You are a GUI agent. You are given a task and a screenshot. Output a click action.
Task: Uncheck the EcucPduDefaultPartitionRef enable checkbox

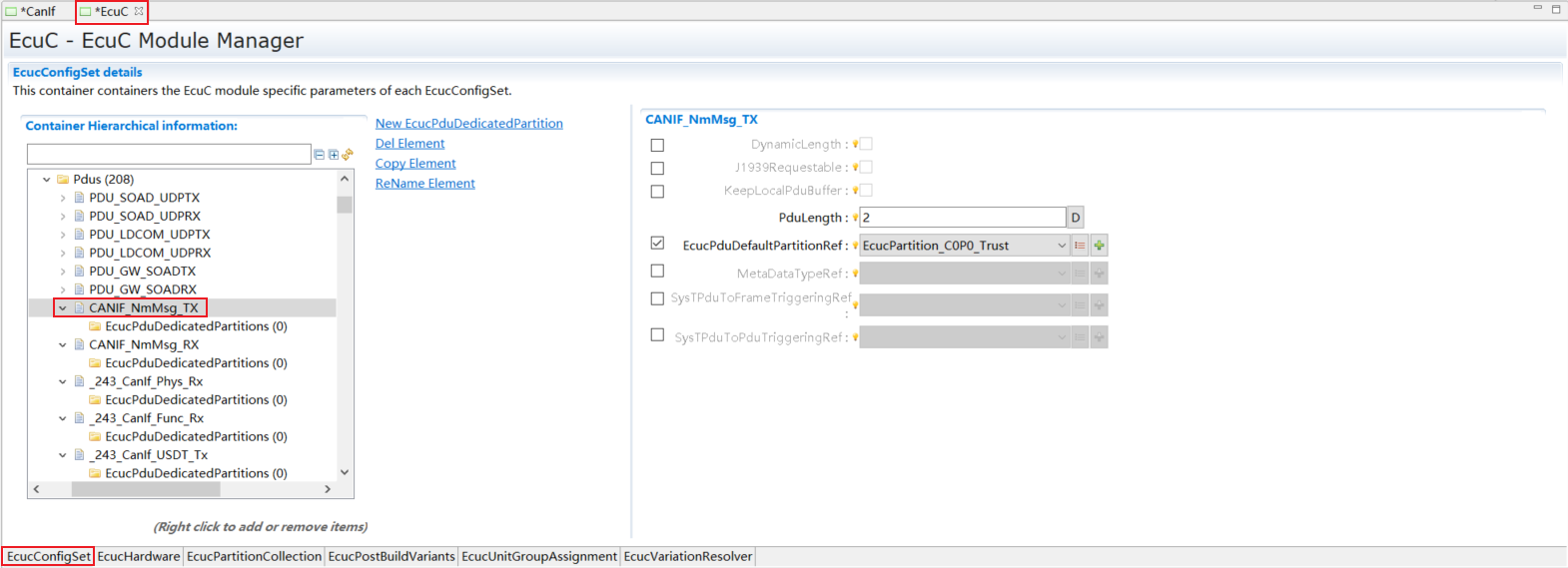(x=657, y=243)
